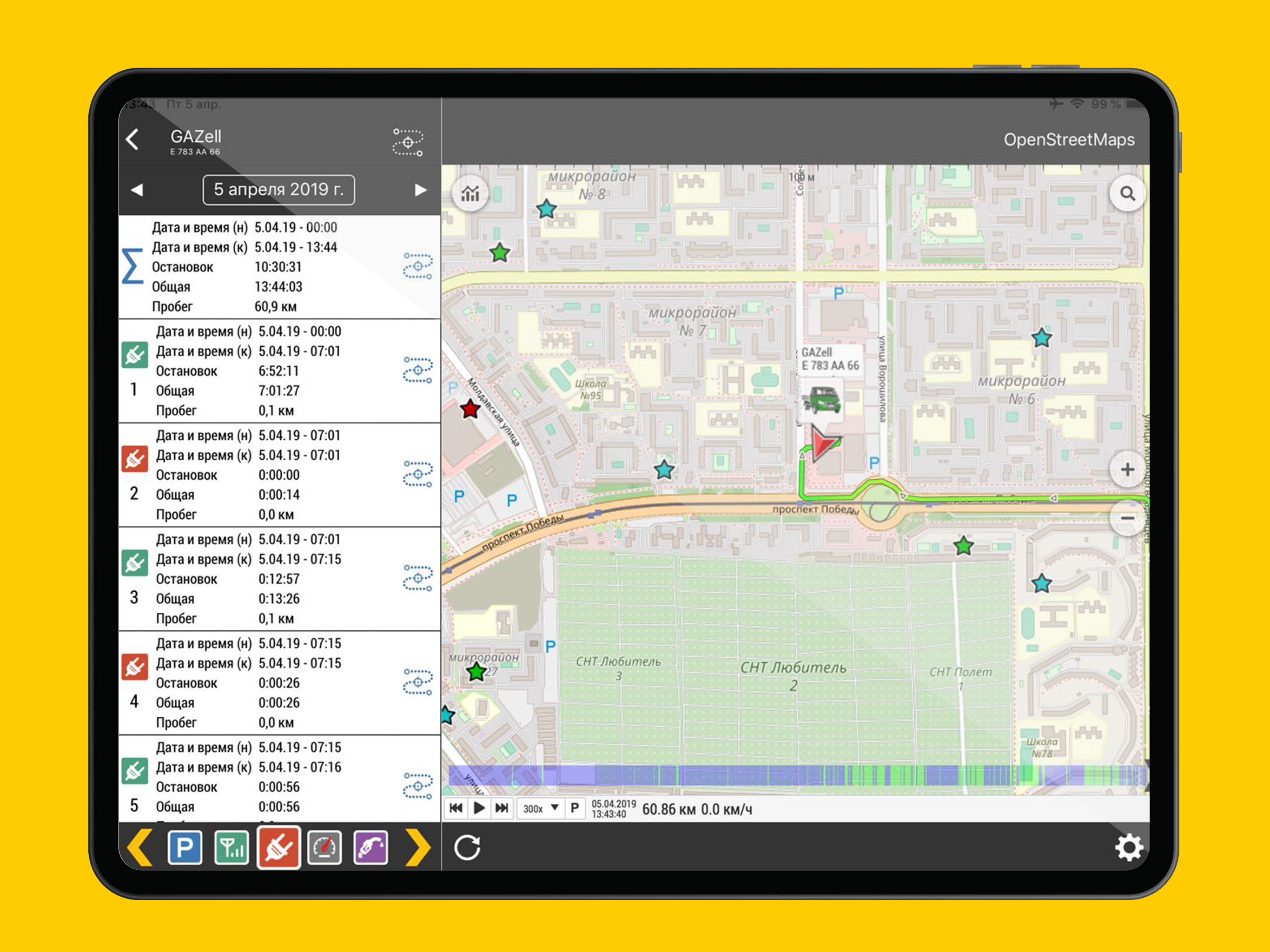The image size is (1270, 952).
Task: Select the OpenStreetMaps map provider label
Action: (x=1069, y=139)
